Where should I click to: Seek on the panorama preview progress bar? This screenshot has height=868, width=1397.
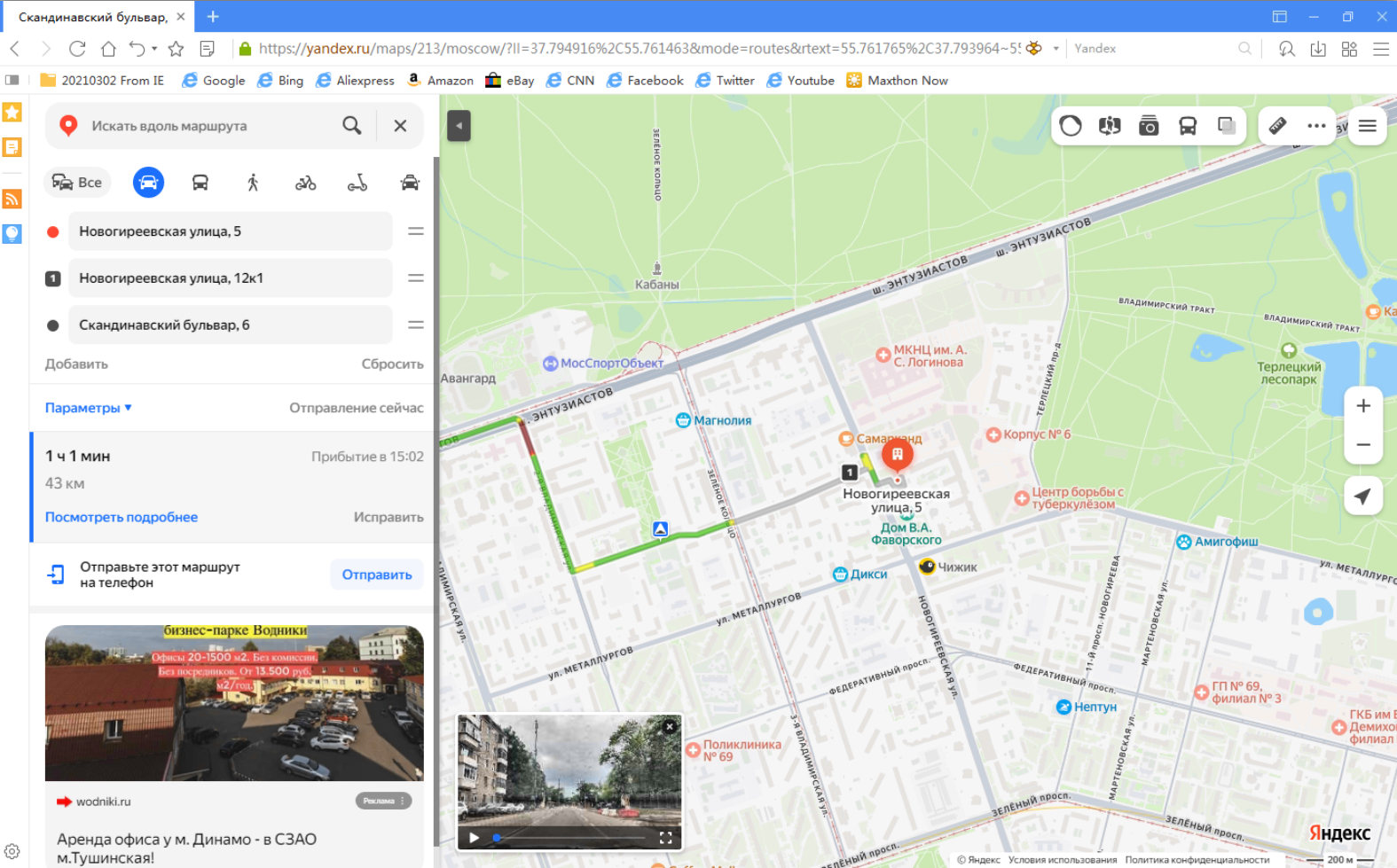(x=570, y=837)
